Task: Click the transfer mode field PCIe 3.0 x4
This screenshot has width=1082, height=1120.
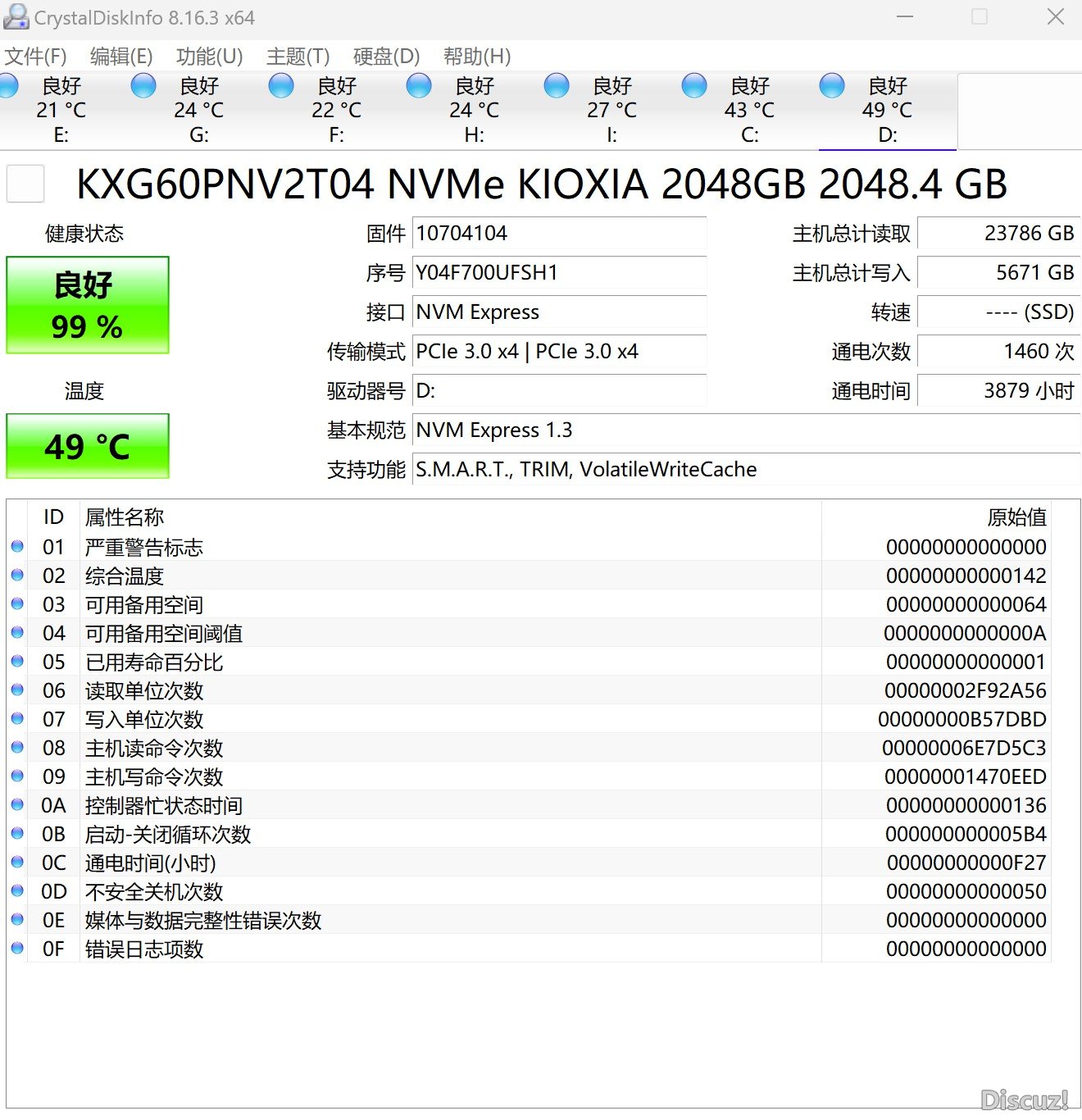Action: (559, 351)
